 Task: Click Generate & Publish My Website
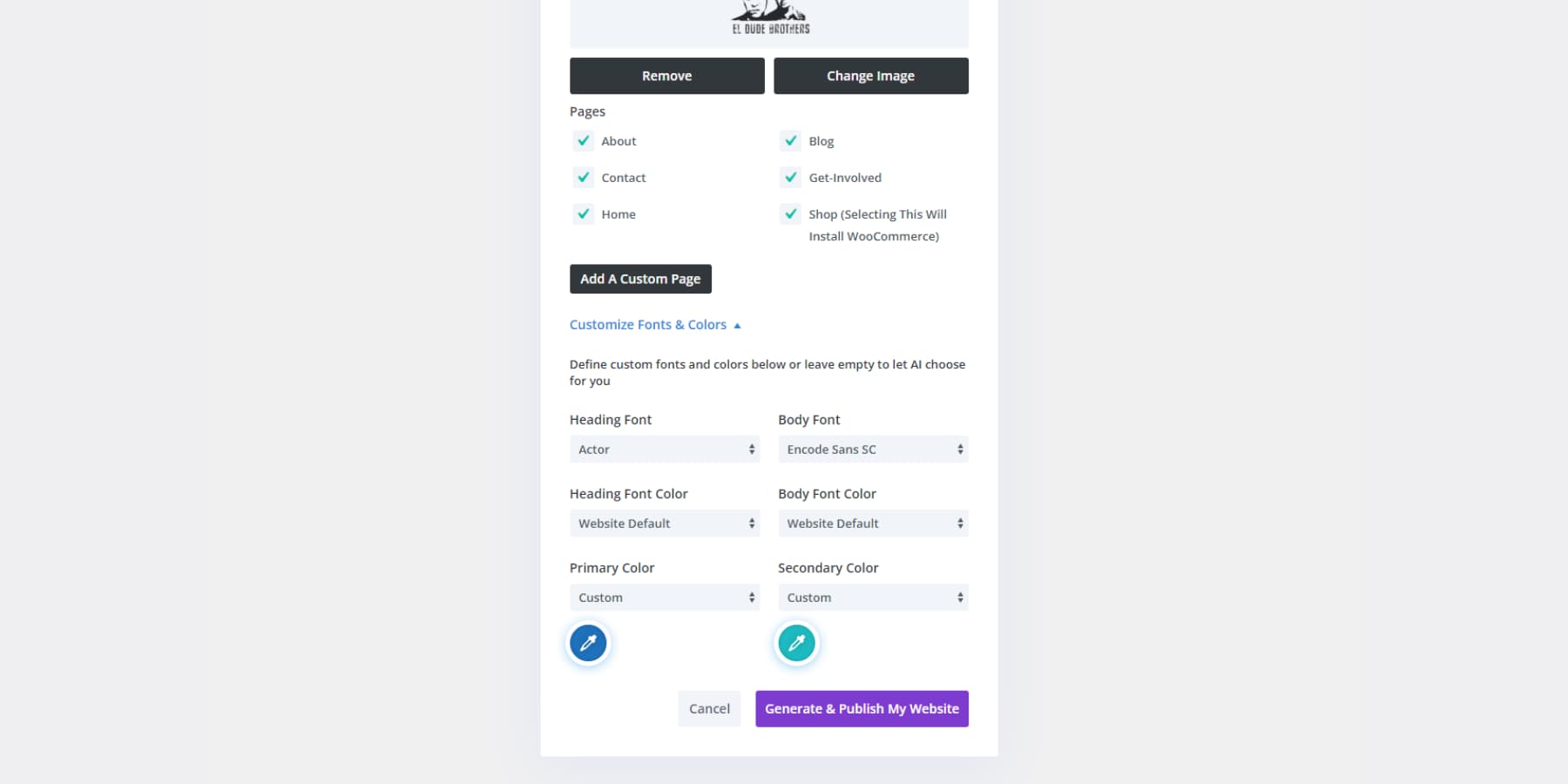861,708
